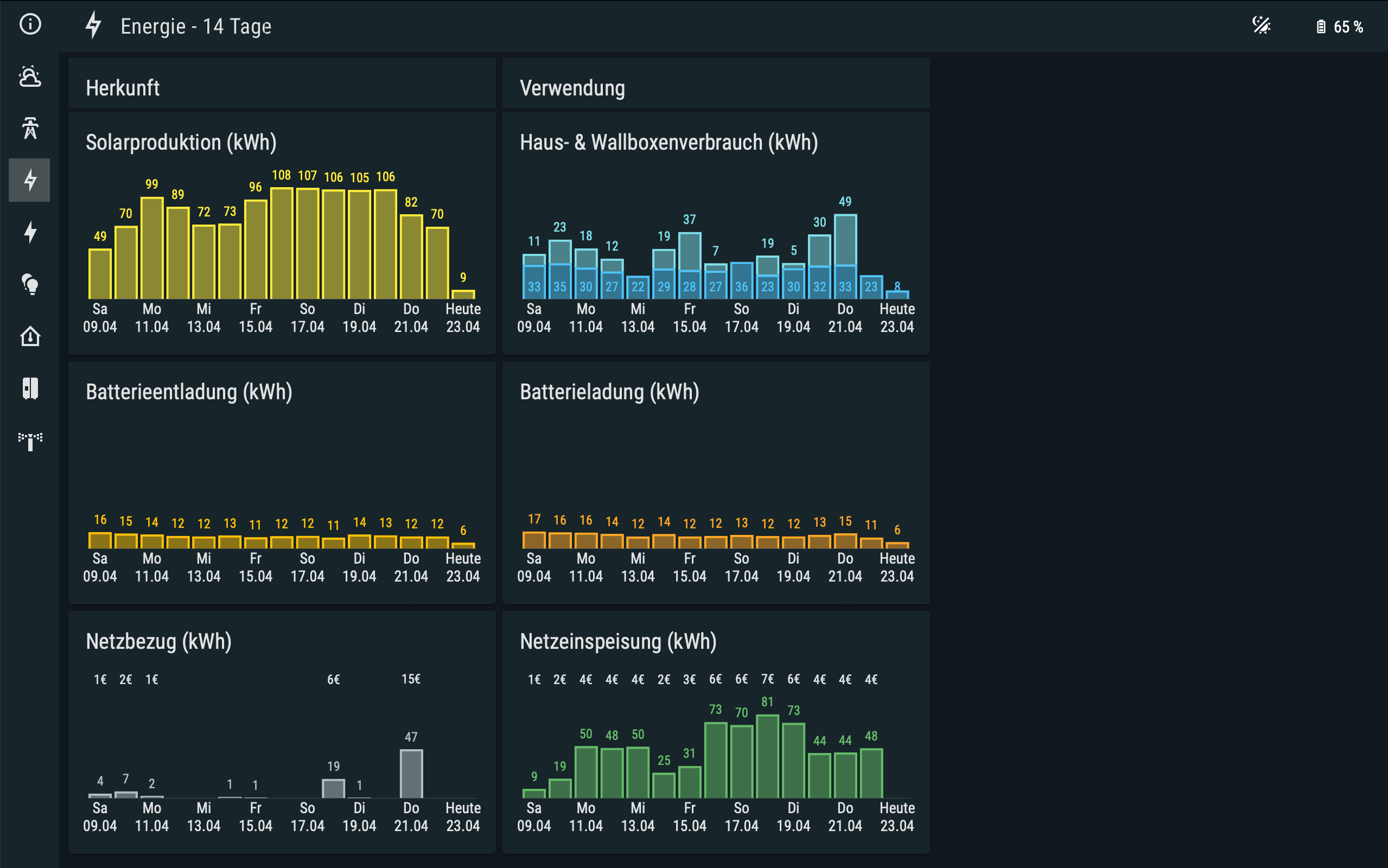Select the refrigerator sidebar icon

point(30,388)
